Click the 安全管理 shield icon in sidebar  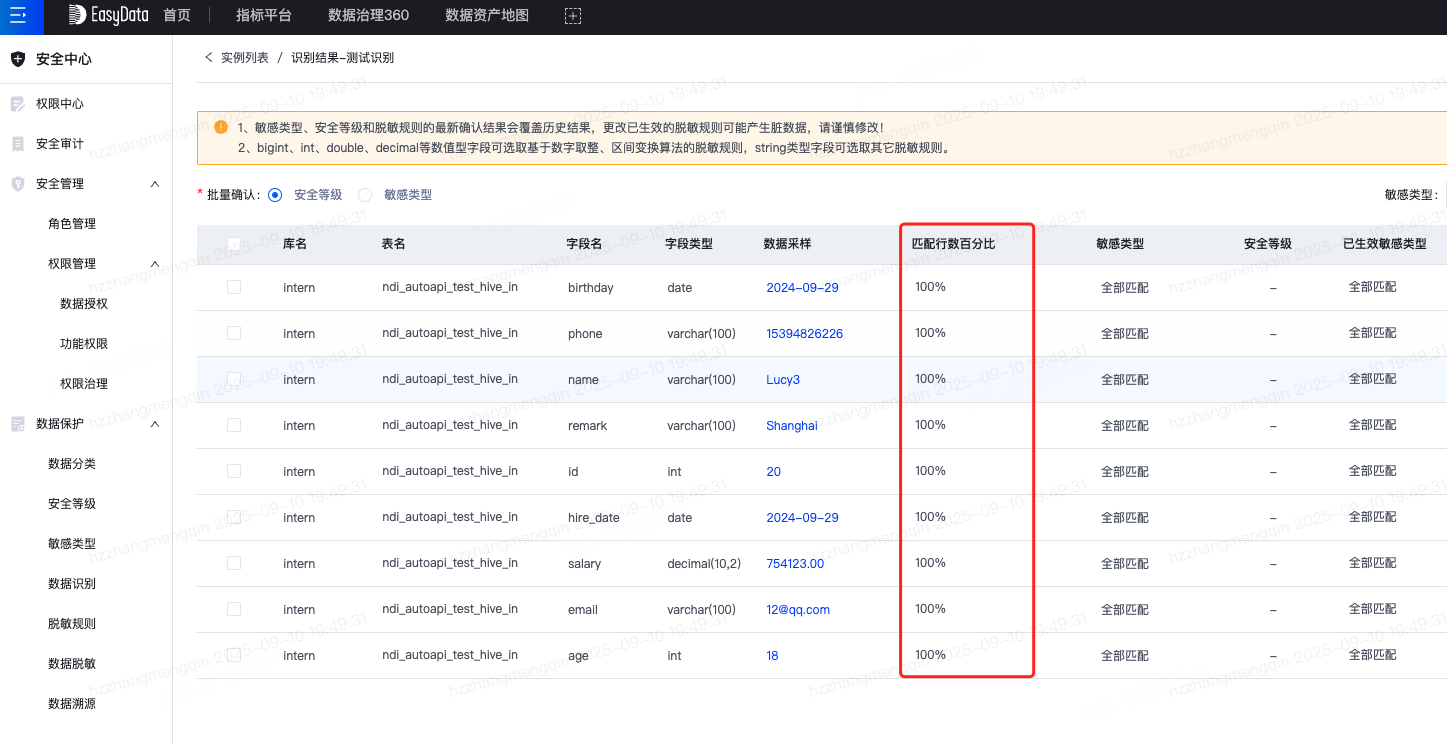(x=17, y=184)
